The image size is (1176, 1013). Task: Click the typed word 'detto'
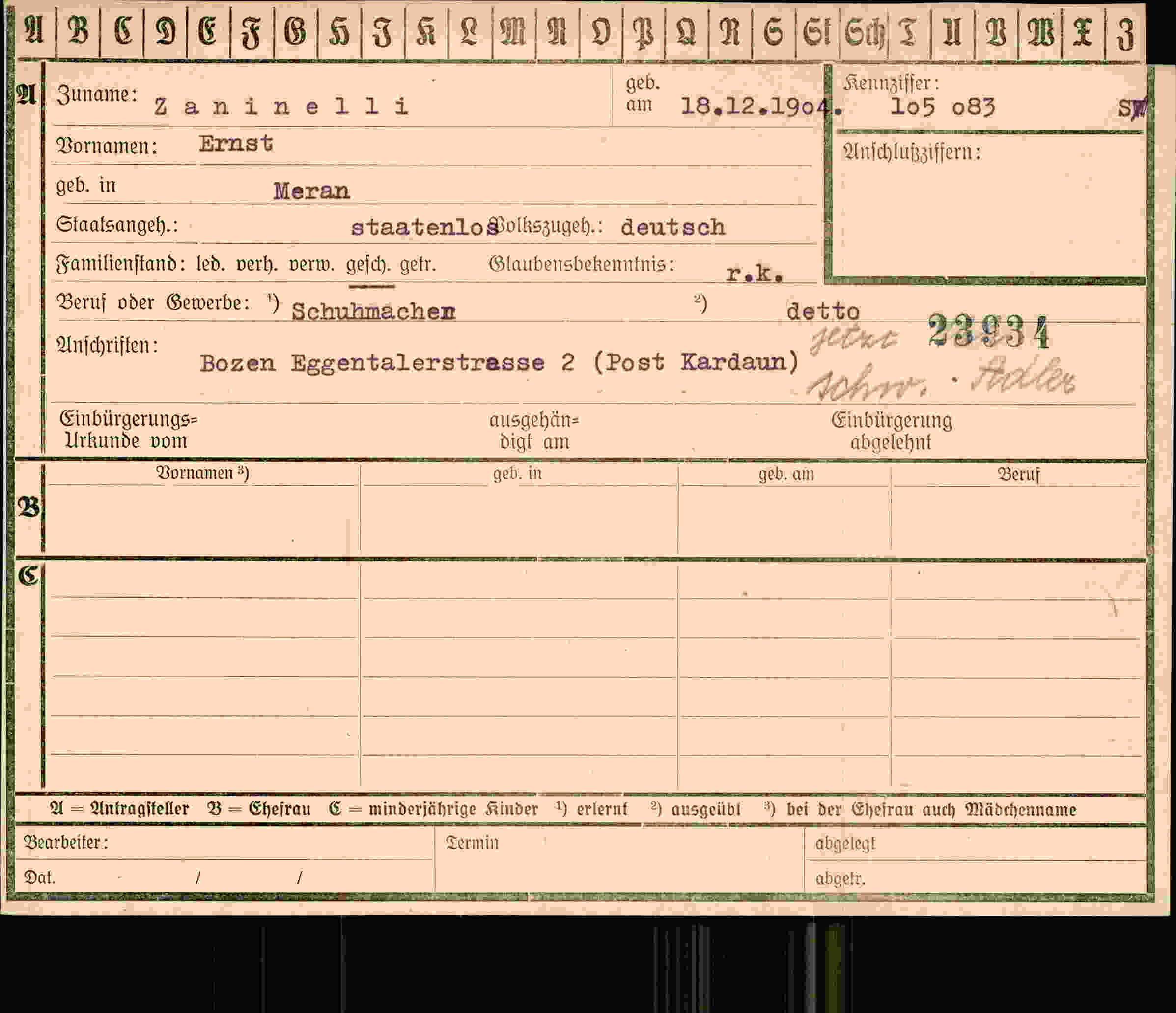click(823, 311)
